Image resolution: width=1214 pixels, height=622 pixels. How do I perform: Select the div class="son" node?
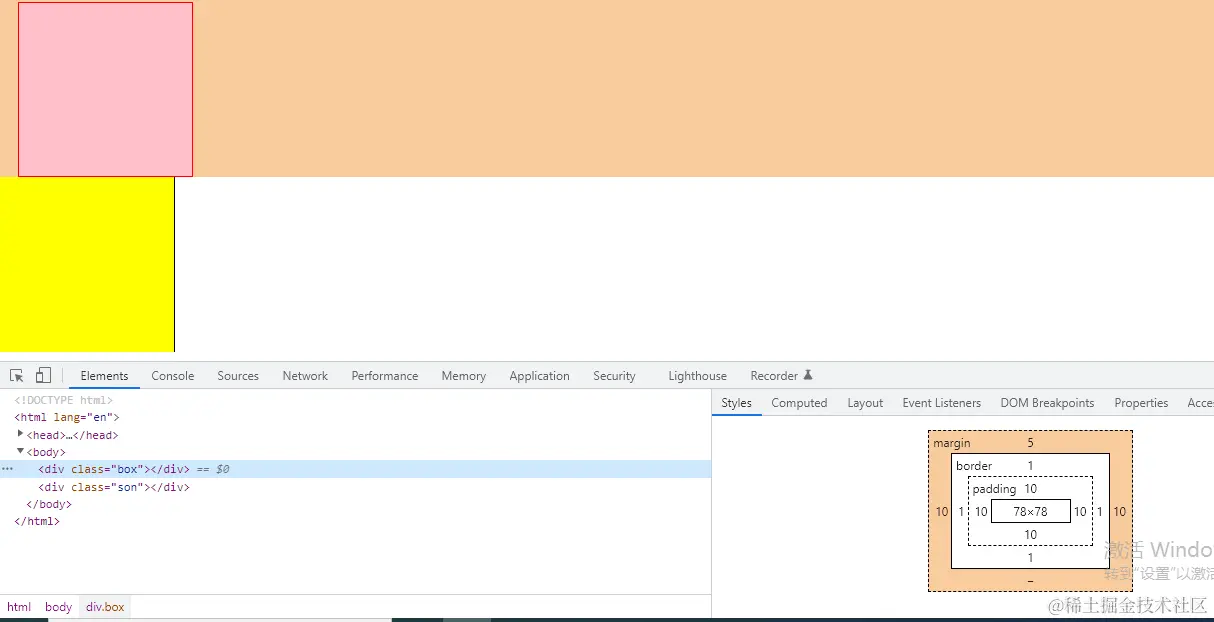[113, 487]
